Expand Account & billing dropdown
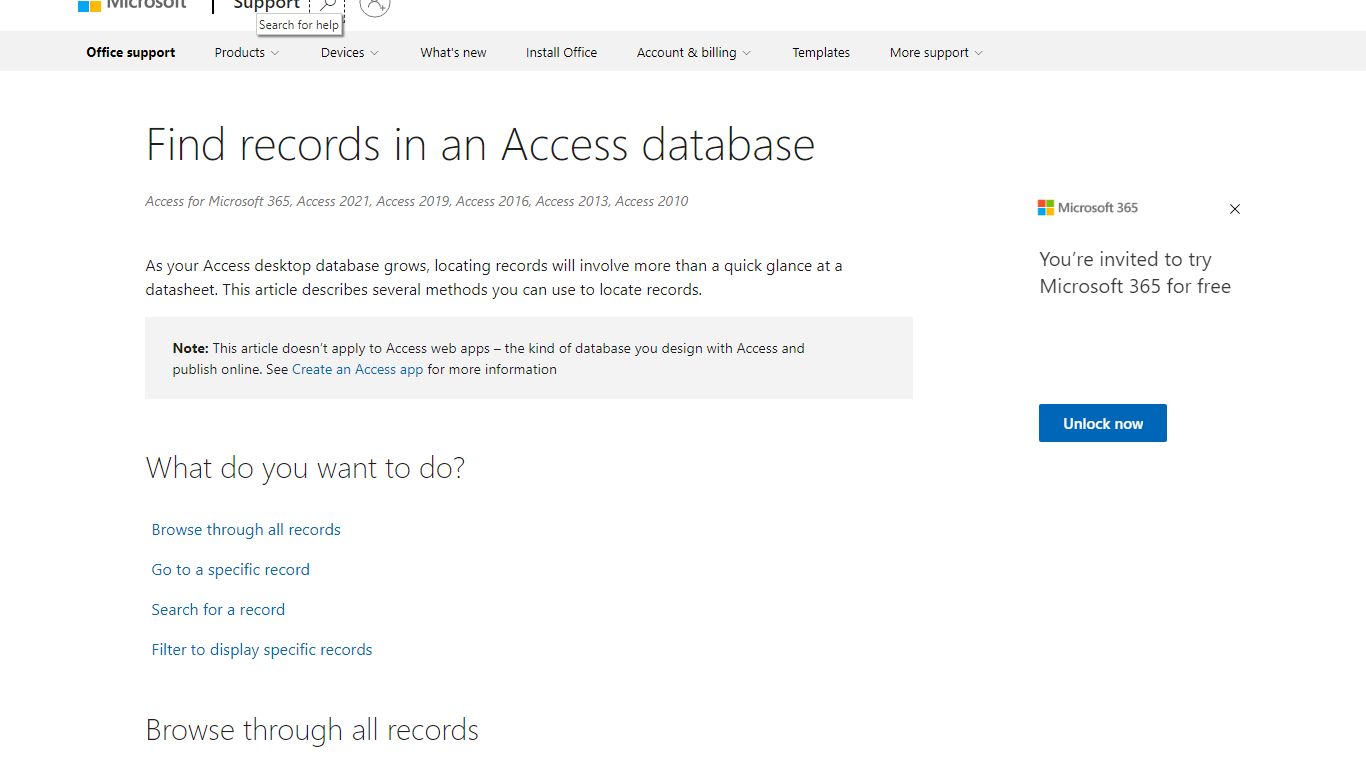The width and height of the screenshot is (1366, 768). (x=694, y=52)
